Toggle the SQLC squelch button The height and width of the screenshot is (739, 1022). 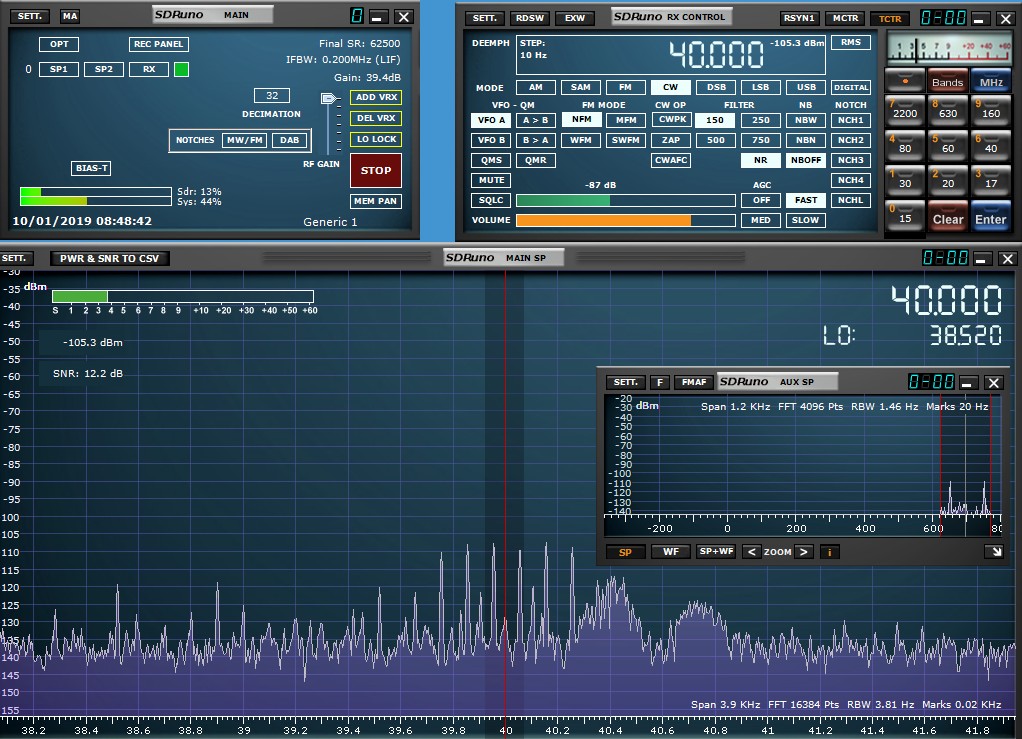click(x=491, y=200)
